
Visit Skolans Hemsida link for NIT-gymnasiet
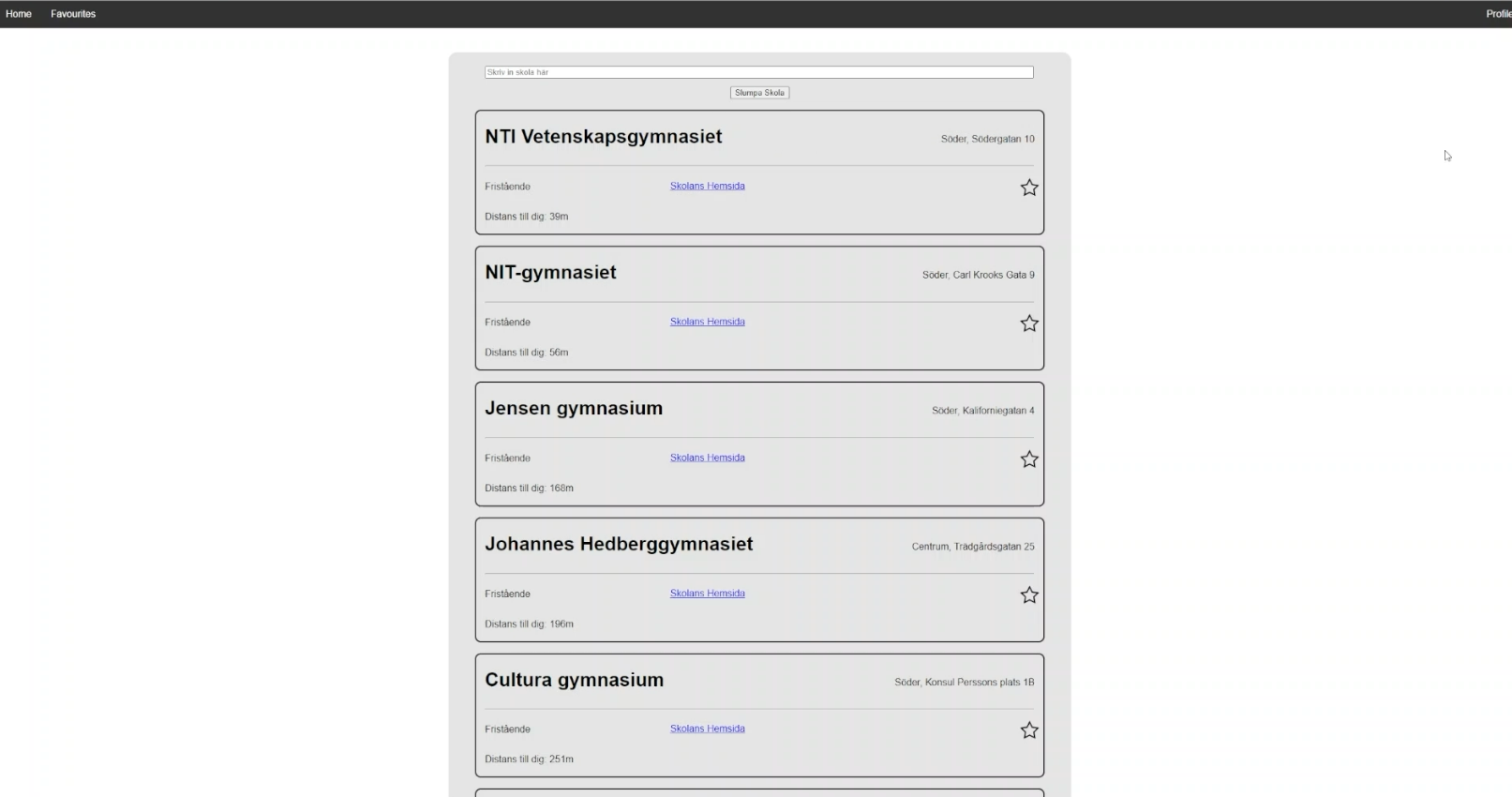point(708,322)
